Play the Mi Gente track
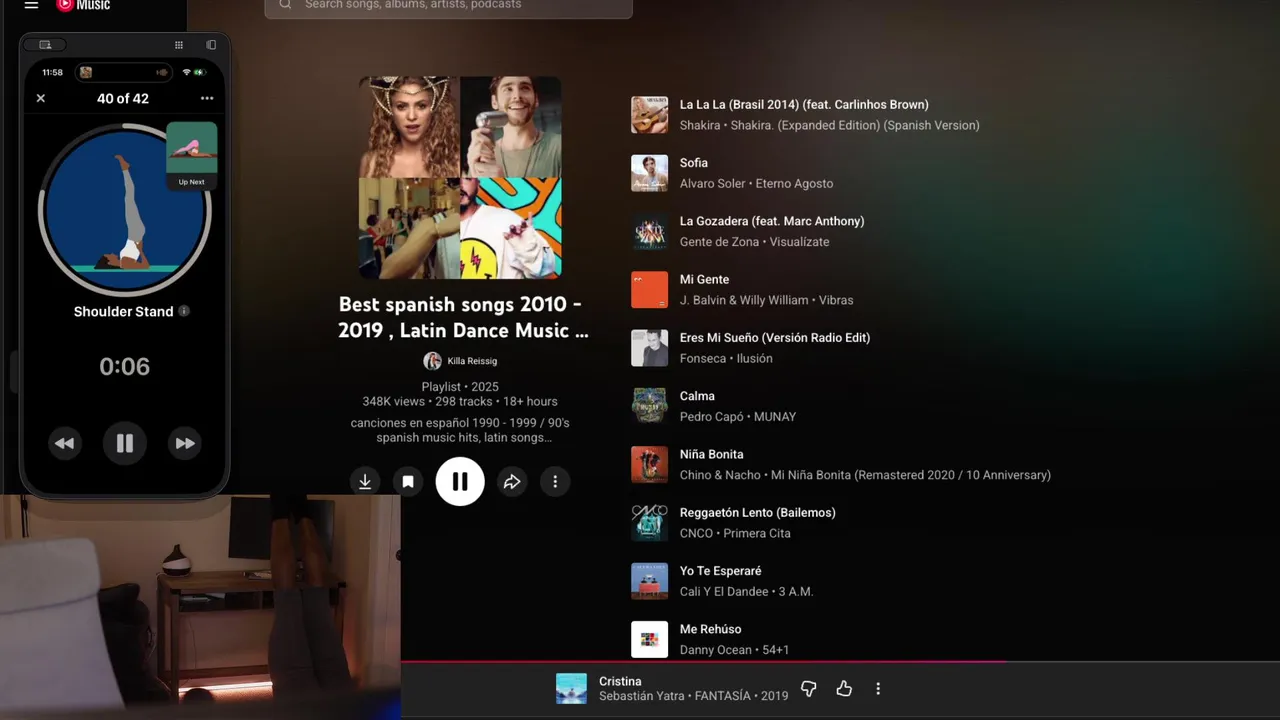This screenshot has width=1280, height=720. click(704, 279)
